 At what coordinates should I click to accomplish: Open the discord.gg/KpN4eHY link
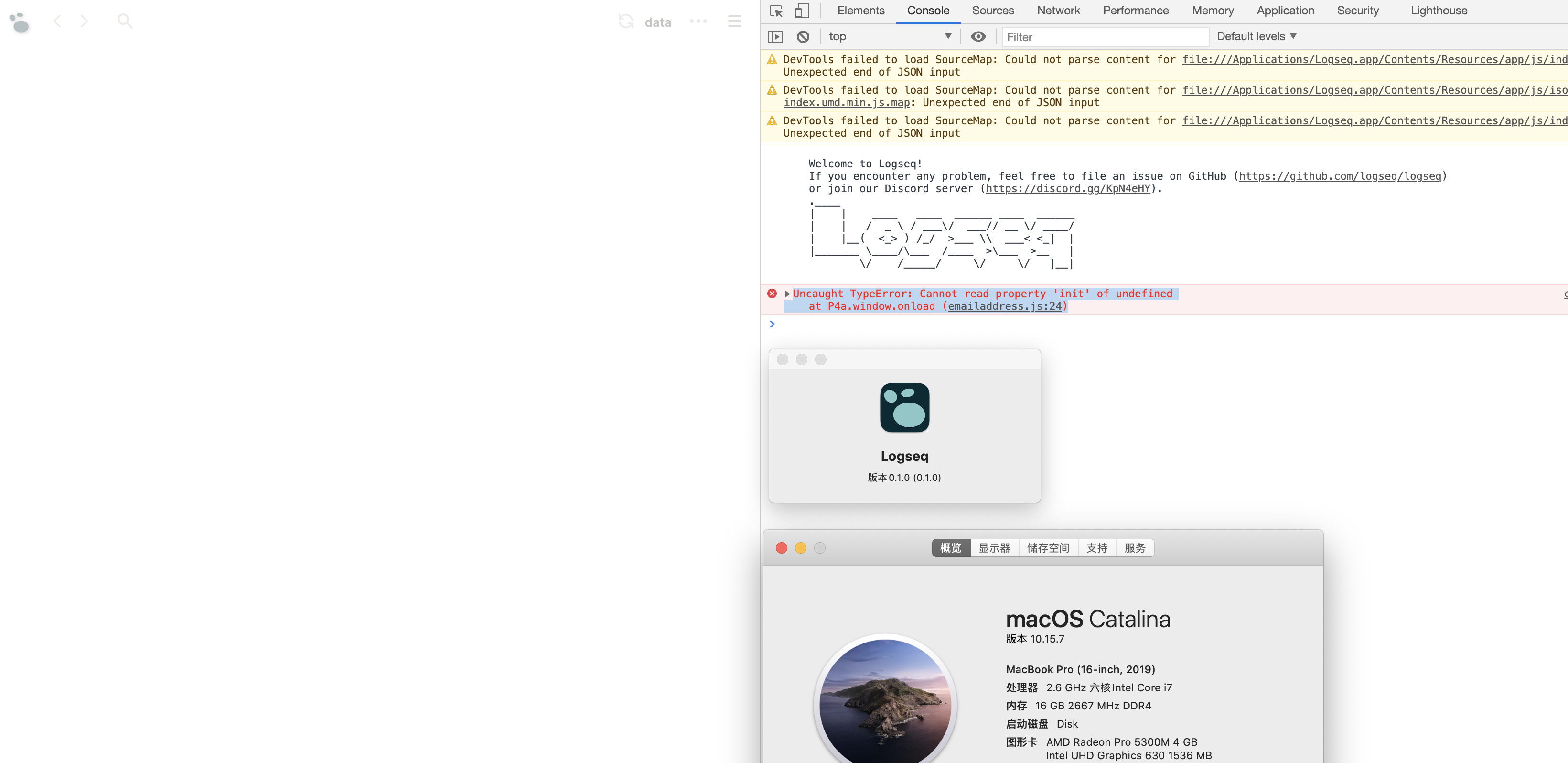(1068, 189)
